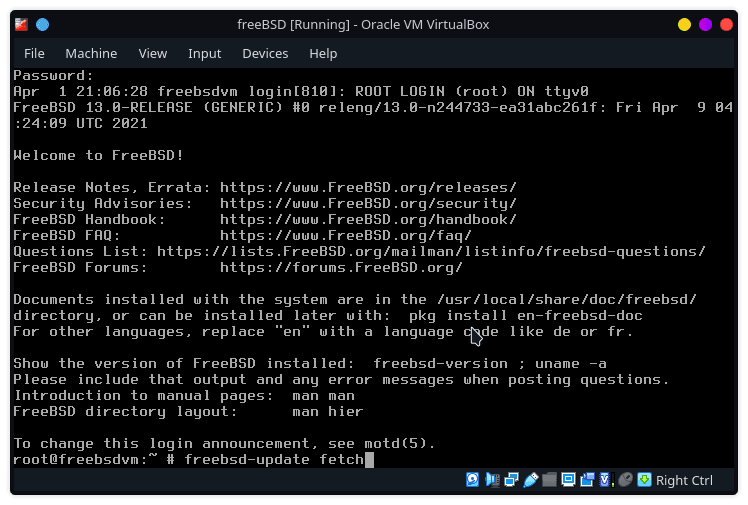748x505 pixels.
Task: Click the https://www.FreeBSD.org/security/ URL
Action: tap(368, 204)
